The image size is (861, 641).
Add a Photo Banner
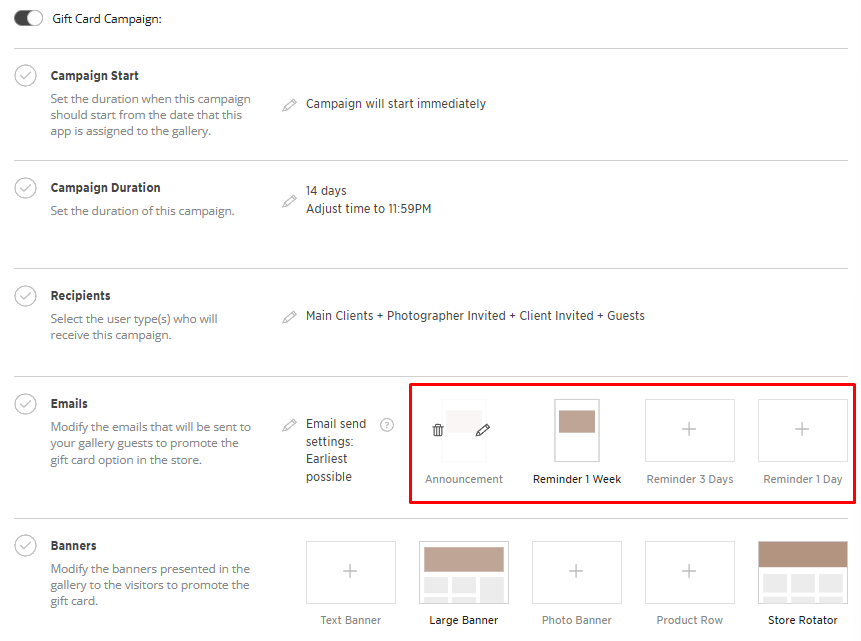coord(576,572)
